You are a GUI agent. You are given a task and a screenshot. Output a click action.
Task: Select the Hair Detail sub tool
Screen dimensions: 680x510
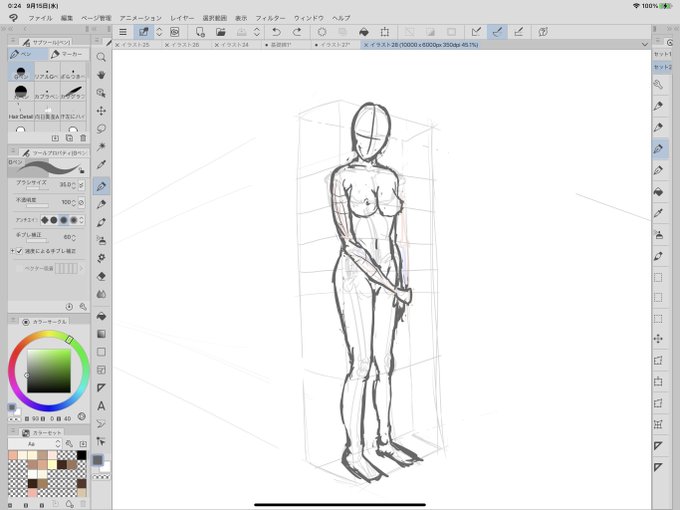(21, 111)
